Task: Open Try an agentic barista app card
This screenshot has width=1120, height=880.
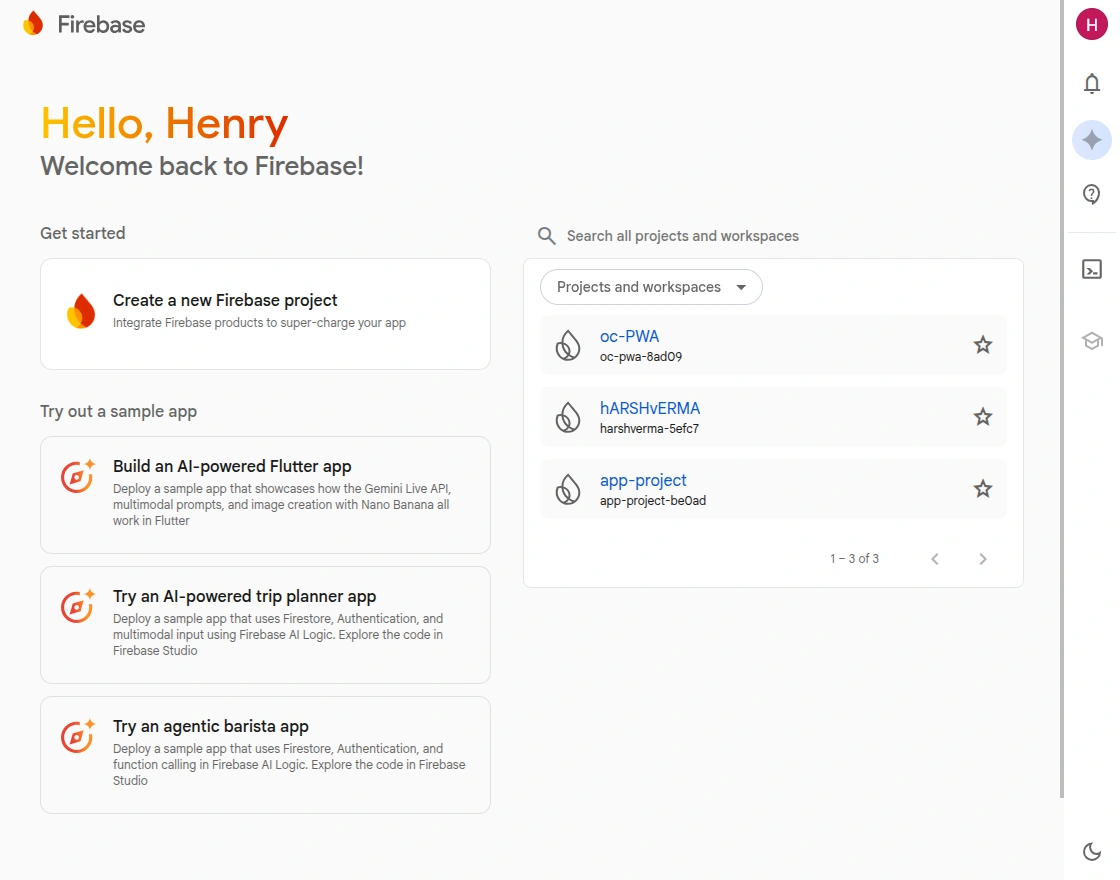Action: click(x=265, y=755)
